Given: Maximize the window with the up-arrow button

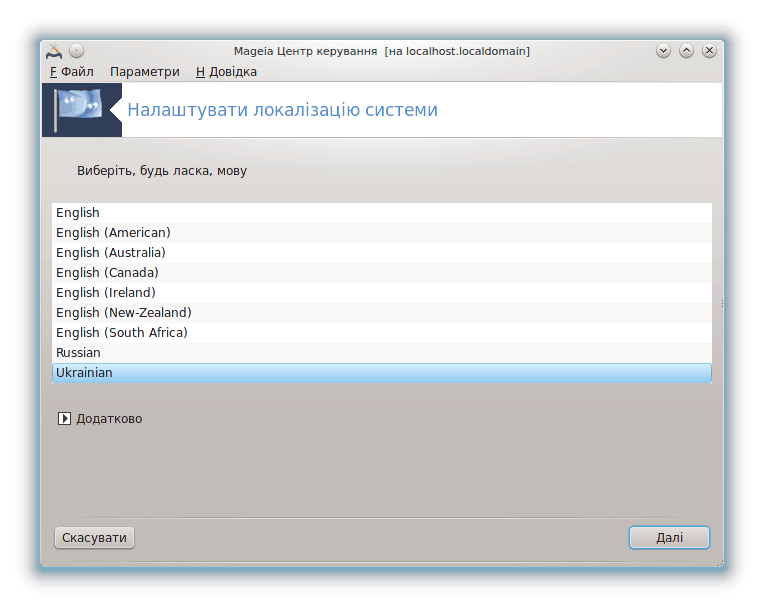Looking at the screenshot, I should coord(686,51).
